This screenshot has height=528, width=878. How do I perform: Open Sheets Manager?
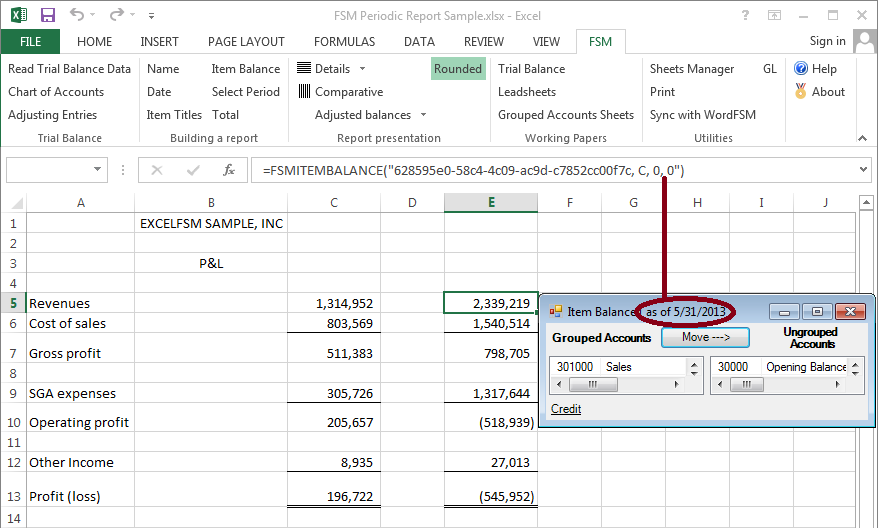point(692,69)
